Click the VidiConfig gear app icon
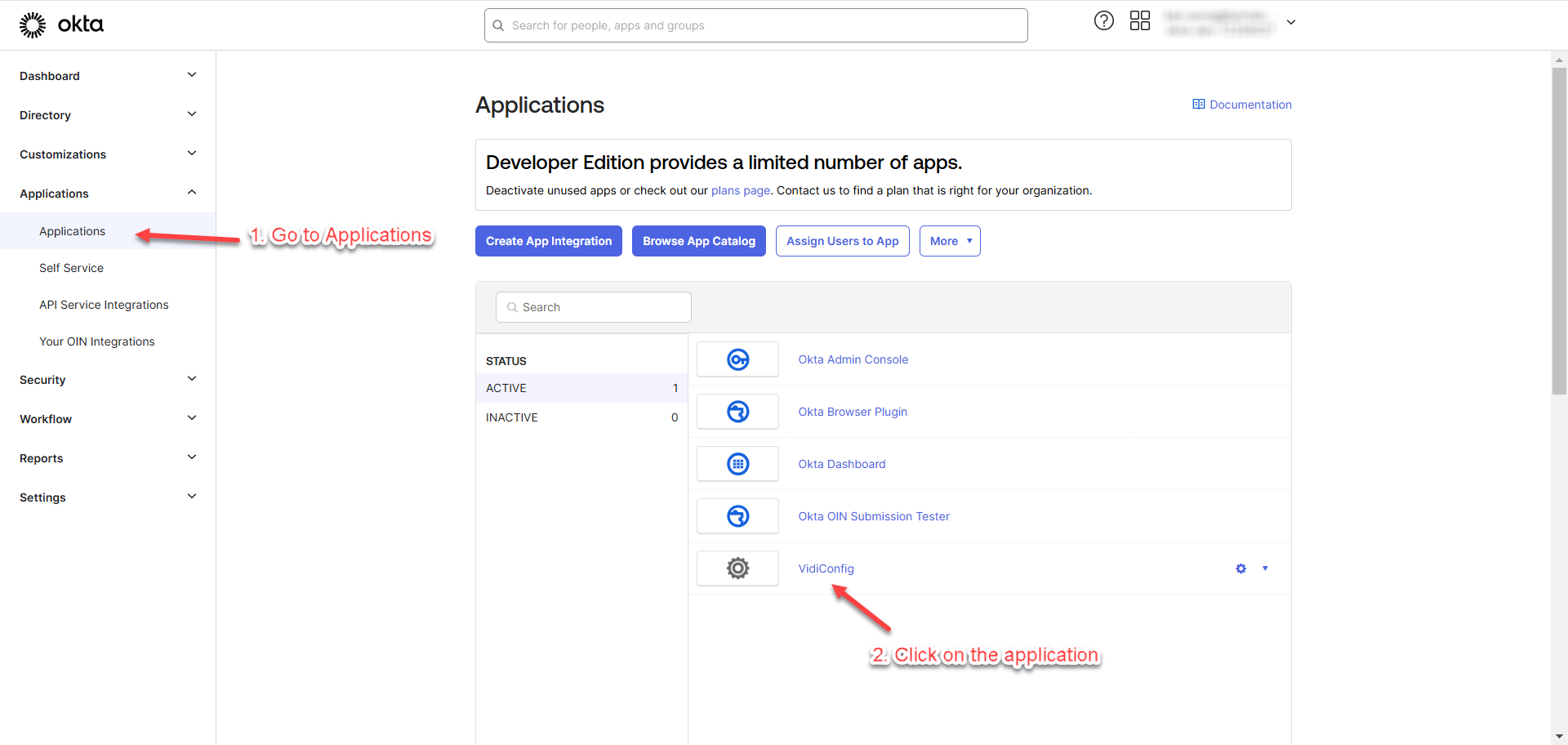The width and height of the screenshot is (1568, 745). tap(737, 569)
